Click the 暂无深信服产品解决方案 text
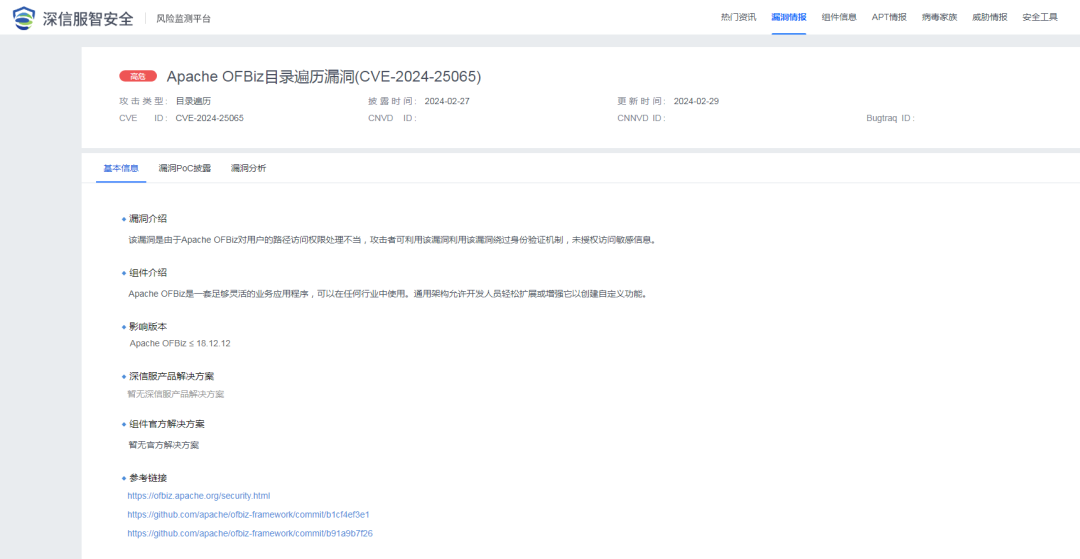The height and width of the screenshot is (559, 1080). pos(176,394)
